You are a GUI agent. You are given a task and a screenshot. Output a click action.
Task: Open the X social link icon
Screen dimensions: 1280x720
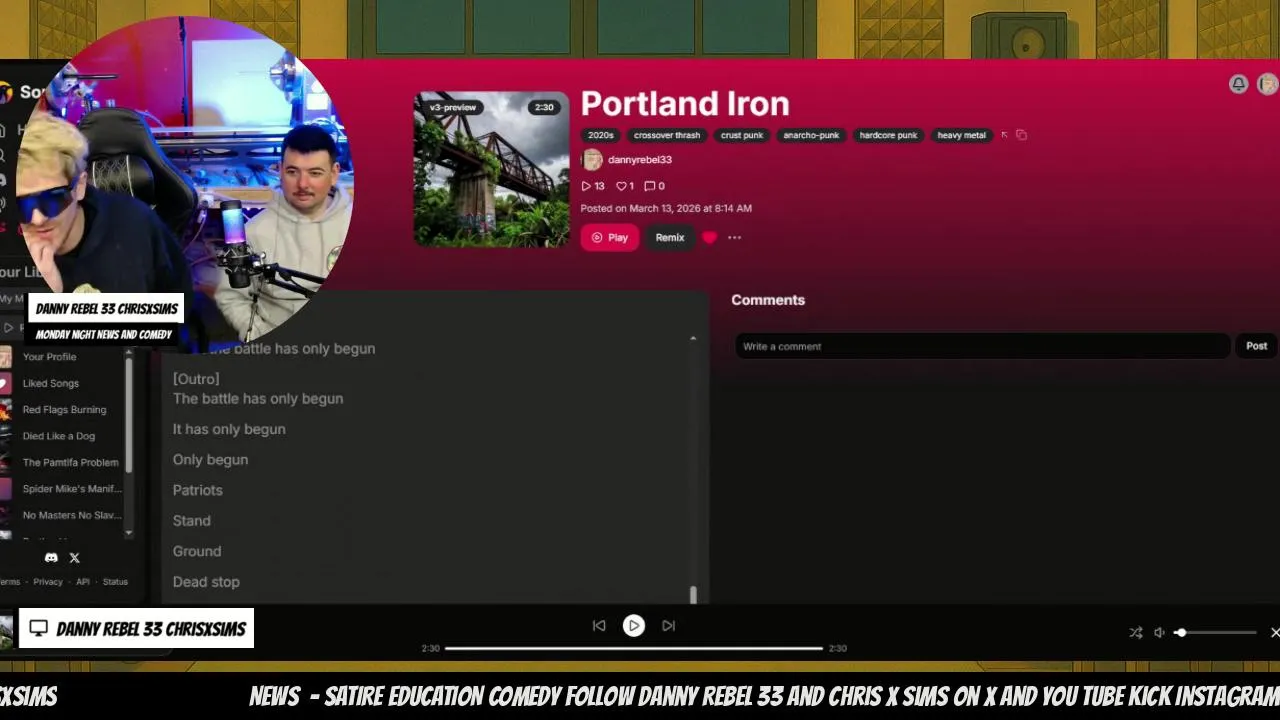[x=74, y=558]
